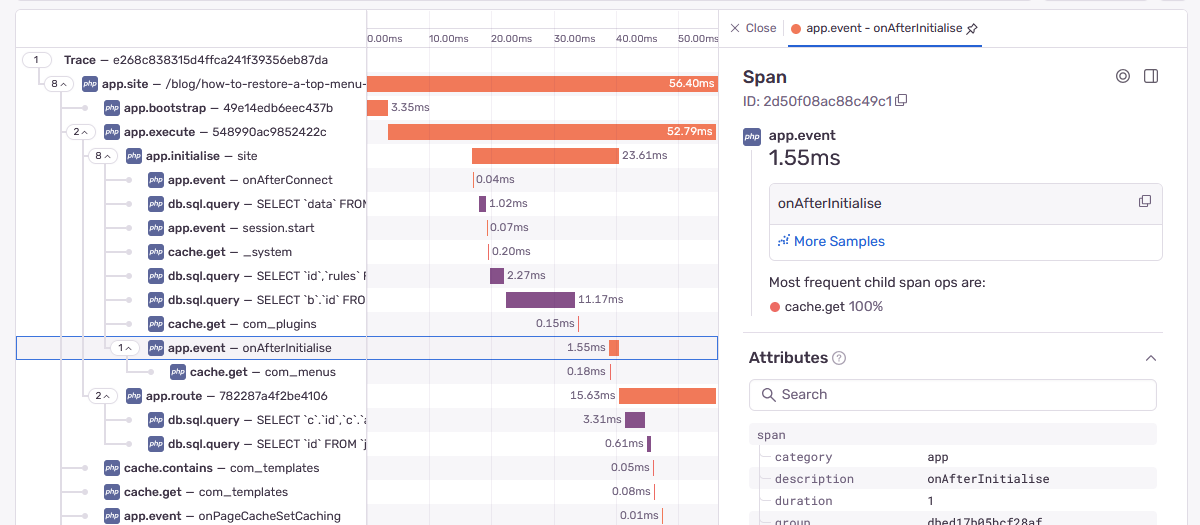Click the php icon beside cache.get com_menus
The width and height of the screenshot is (1200, 525).
tap(178, 372)
